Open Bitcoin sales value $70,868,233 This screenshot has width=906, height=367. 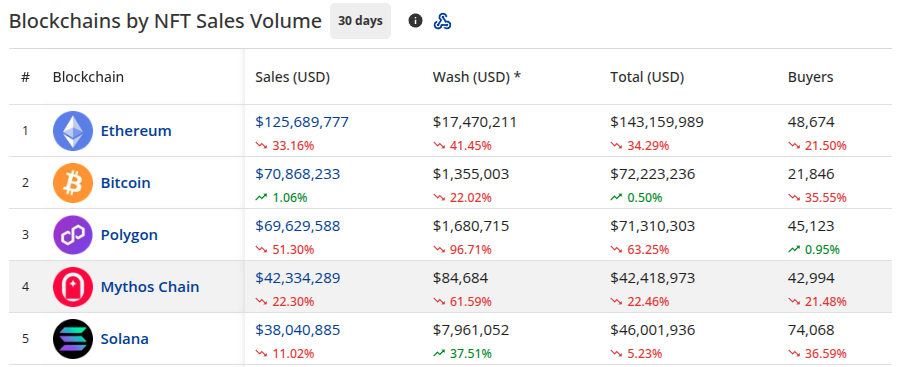pos(298,174)
